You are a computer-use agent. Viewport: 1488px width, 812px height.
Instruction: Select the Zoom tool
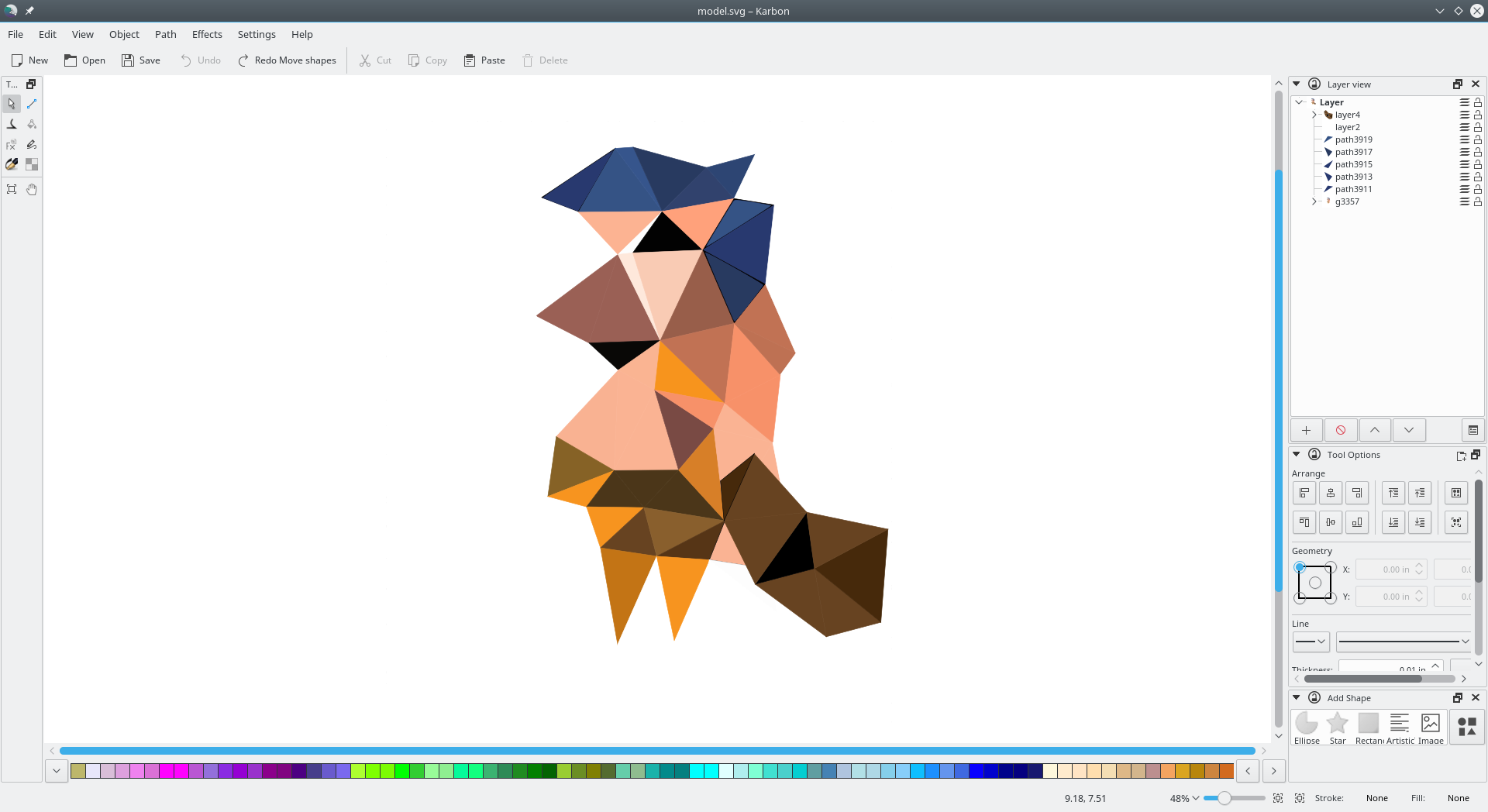click(x=12, y=189)
